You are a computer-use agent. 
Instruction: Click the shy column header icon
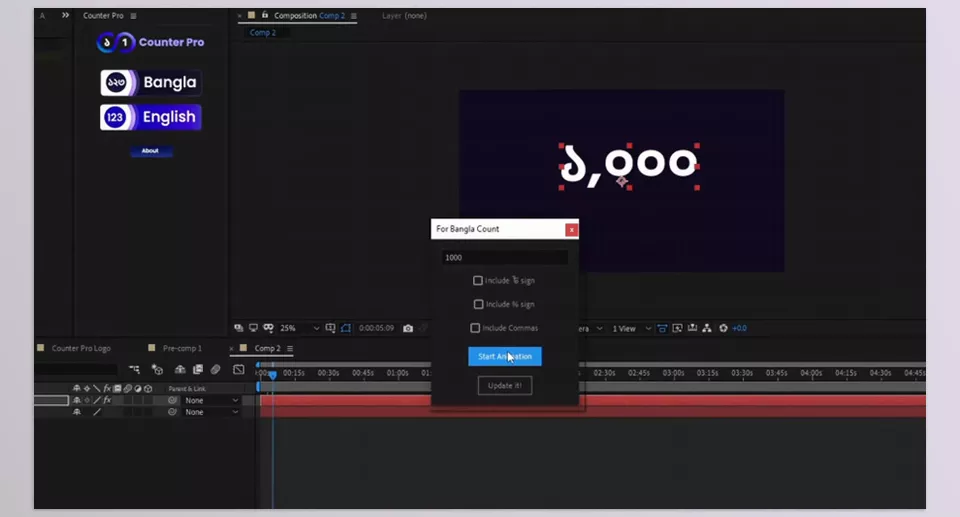pyautogui.click(x=77, y=388)
